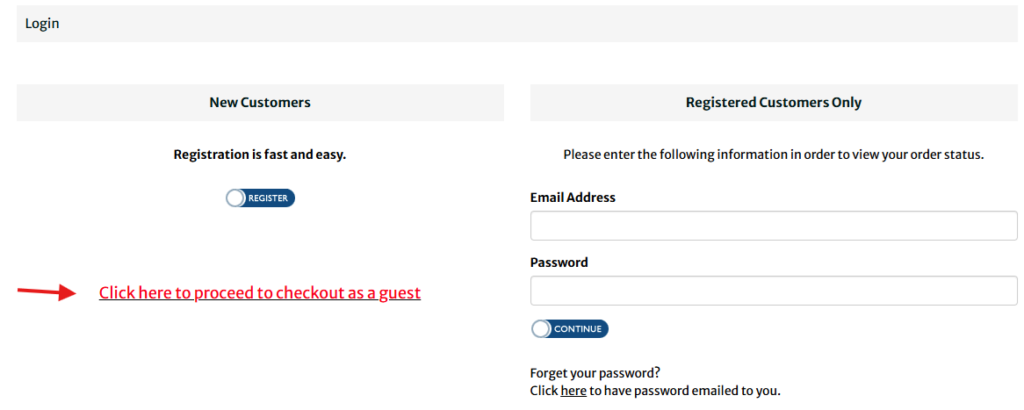Click the red arrow pointing to guest checkout
This screenshot has width=1024, height=410.
47,292
